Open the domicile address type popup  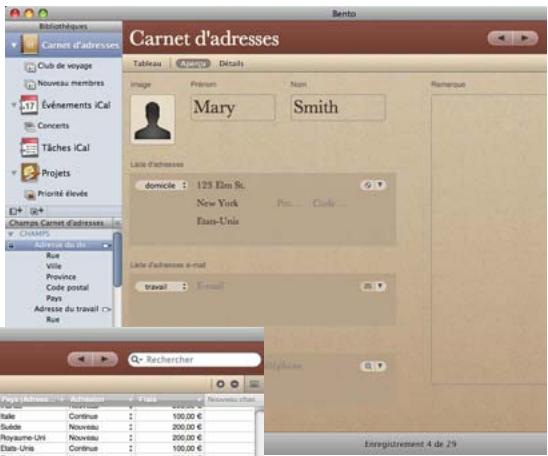(x=162, y=185)
